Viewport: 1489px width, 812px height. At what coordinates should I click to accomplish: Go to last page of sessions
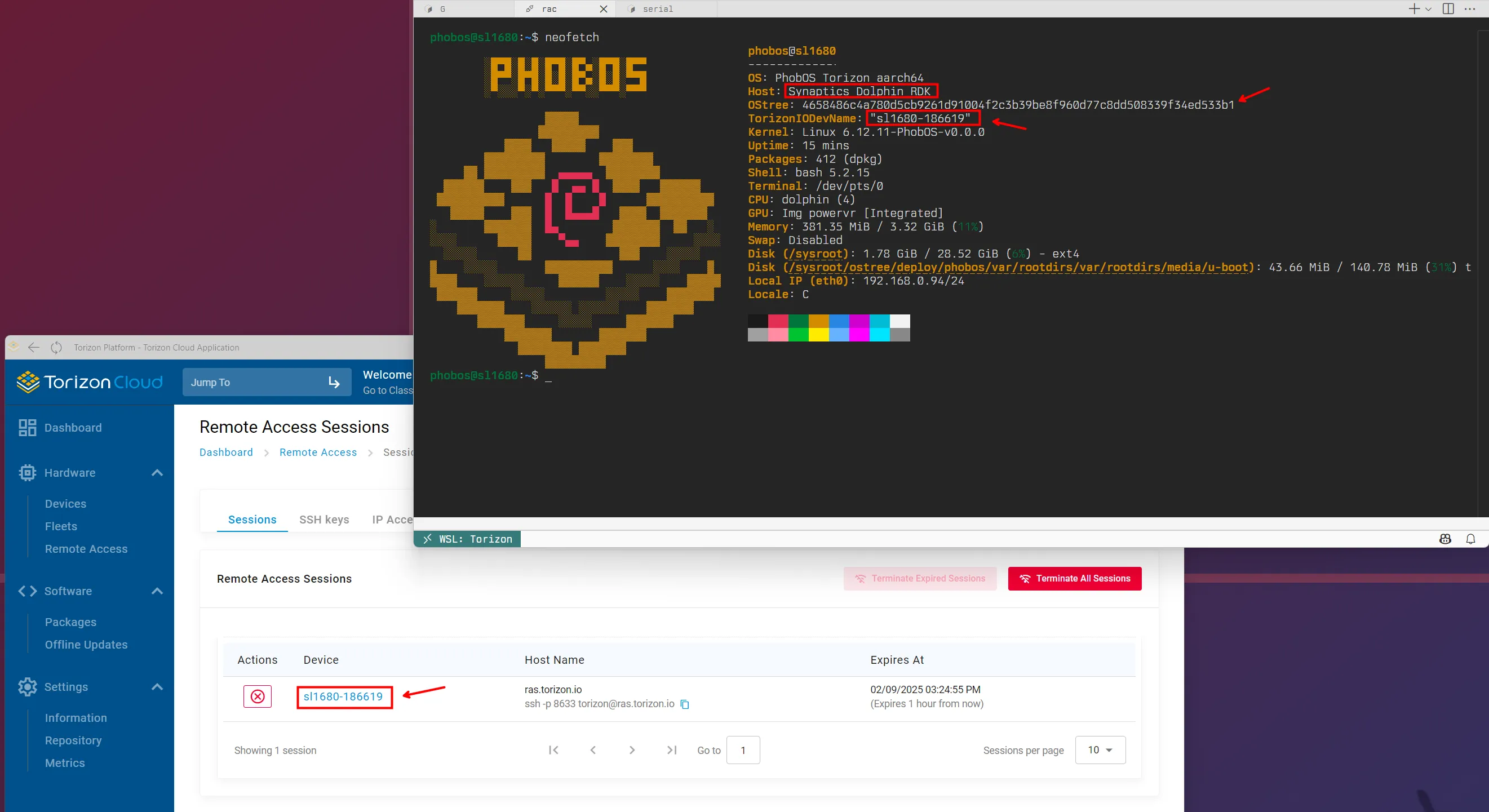coord(672,750)
